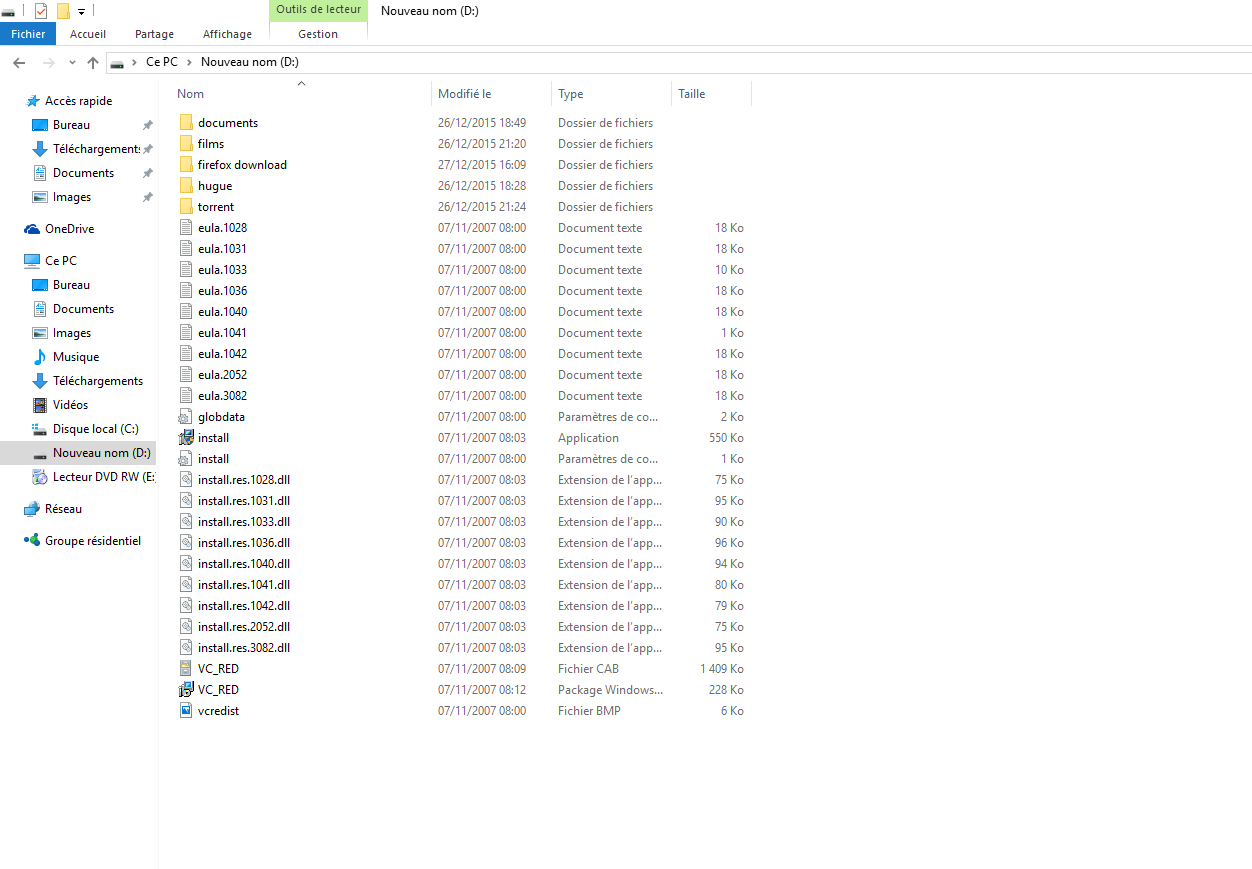Open the Fichier menu
1252x869 pixels.
28,34
